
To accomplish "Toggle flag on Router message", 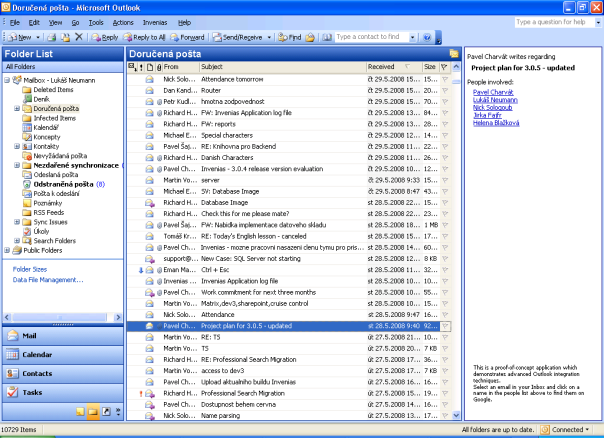I will tap(445, 91).
